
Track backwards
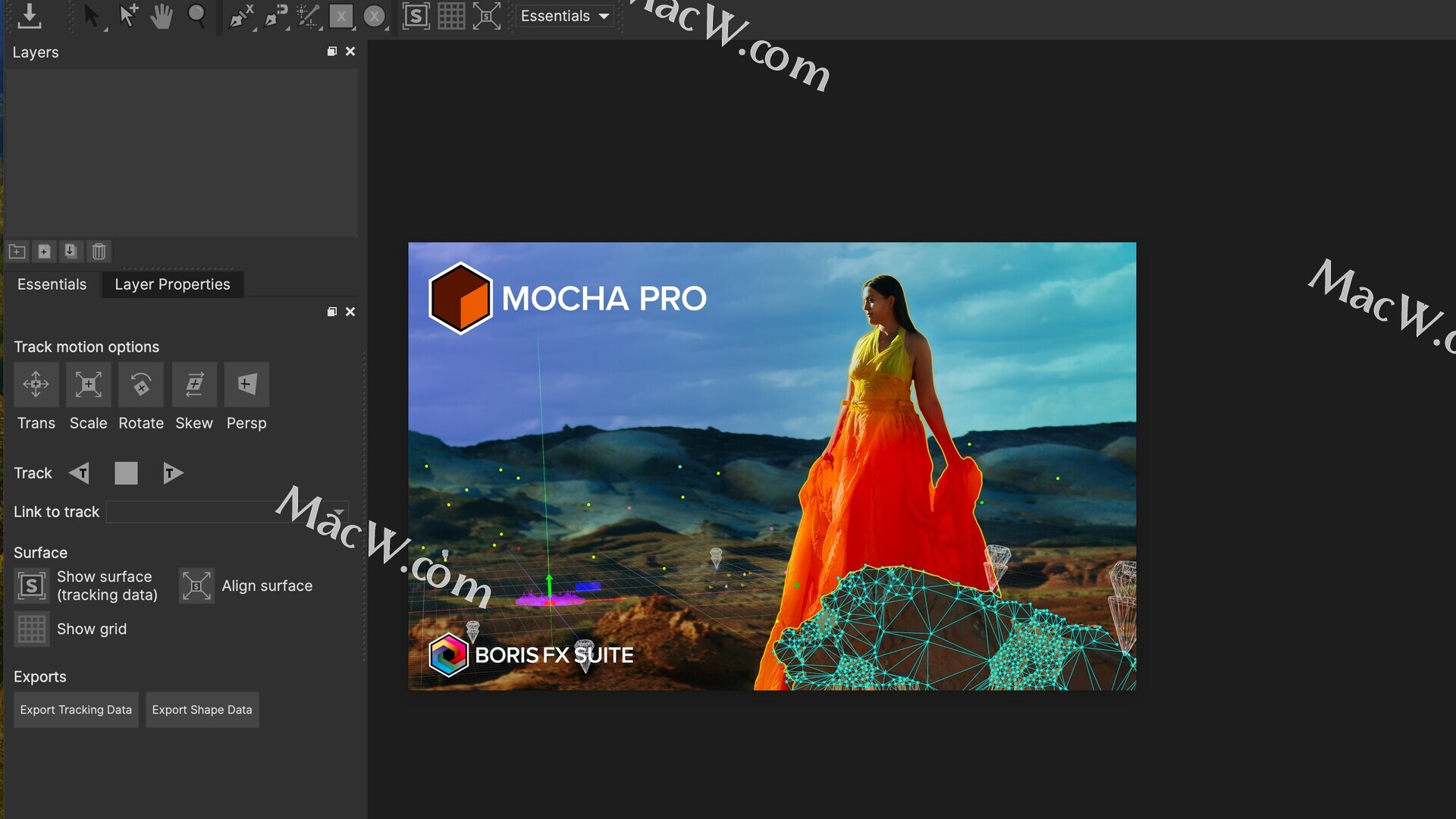click(80, 473)
